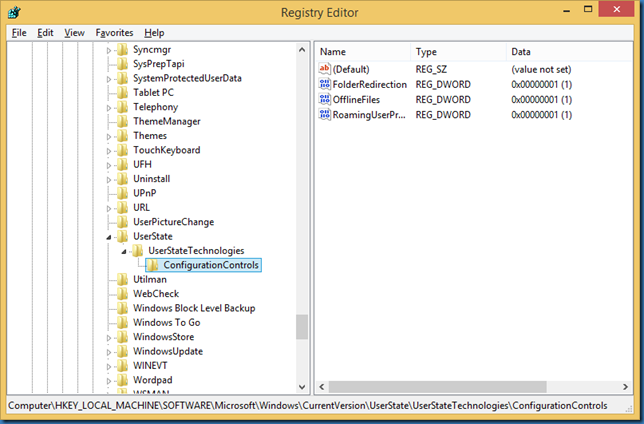
Task: Select the Wordpad key
Action: tap(153, 380)
